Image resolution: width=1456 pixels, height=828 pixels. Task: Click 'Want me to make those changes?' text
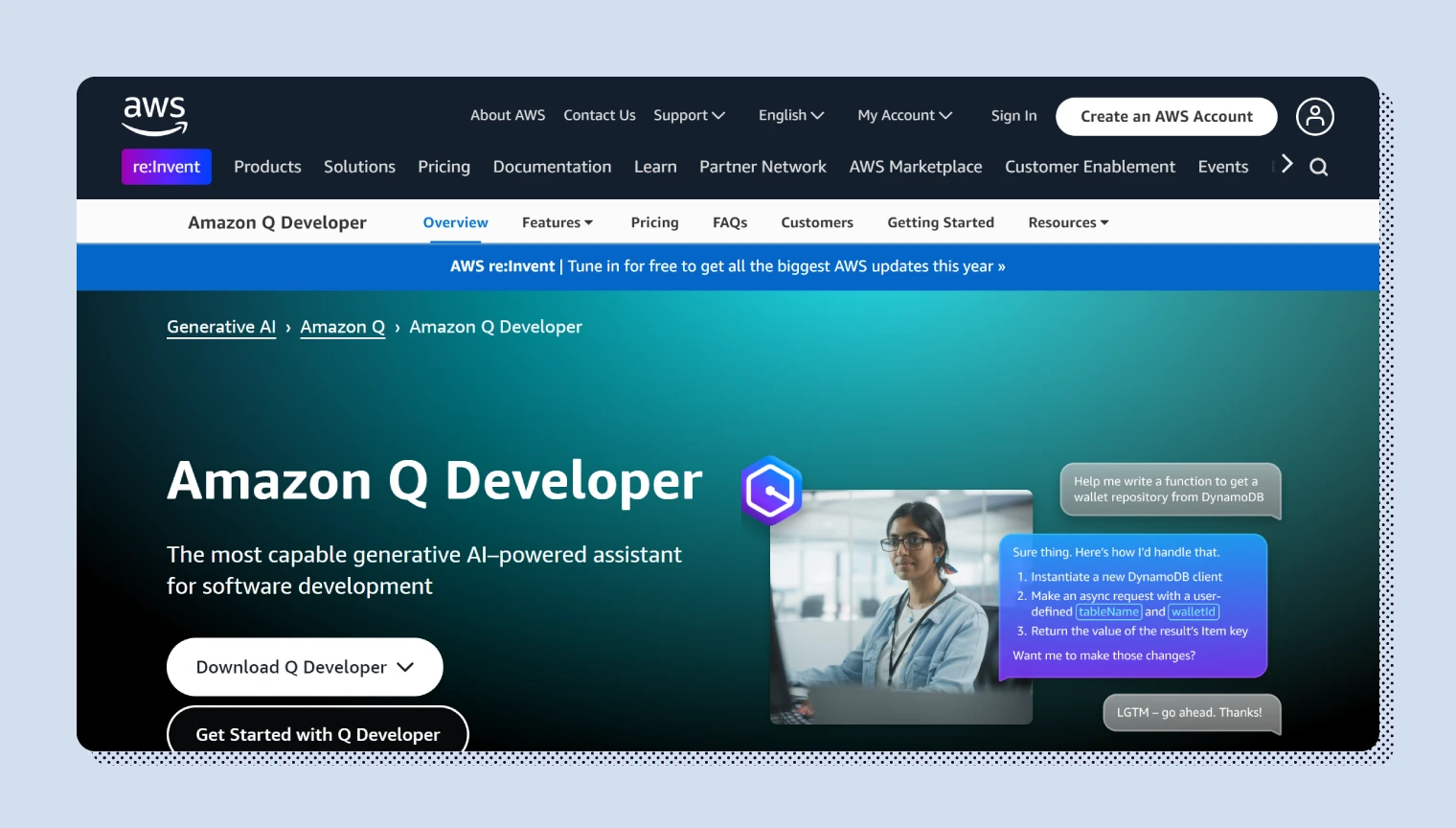point(1103,655)
